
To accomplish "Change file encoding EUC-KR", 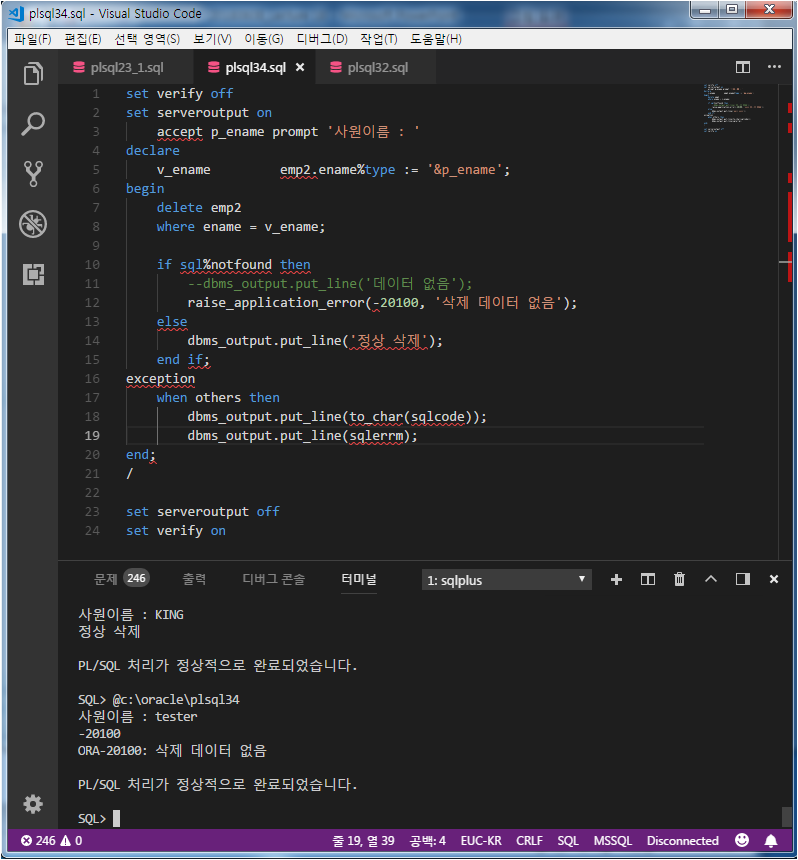I will (481, 841).
